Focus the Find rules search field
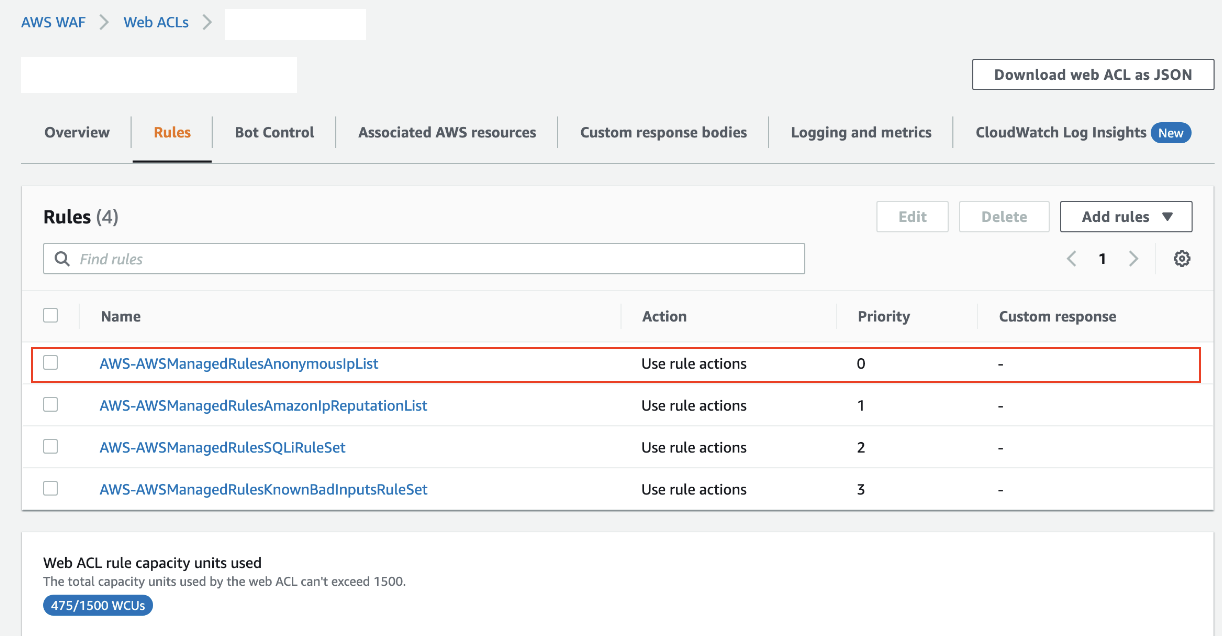Viewport: 1222px width, 636px height. 424,259
